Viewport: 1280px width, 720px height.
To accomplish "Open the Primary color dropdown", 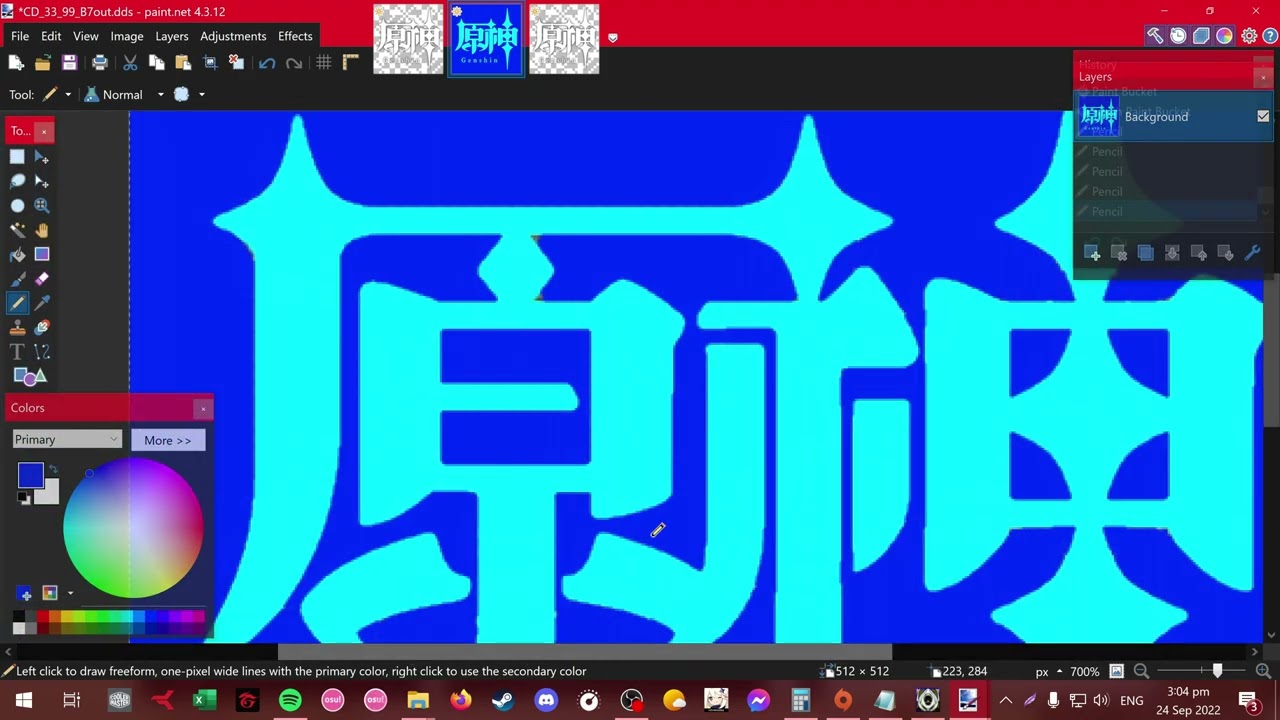I will (x=66, y=440).
